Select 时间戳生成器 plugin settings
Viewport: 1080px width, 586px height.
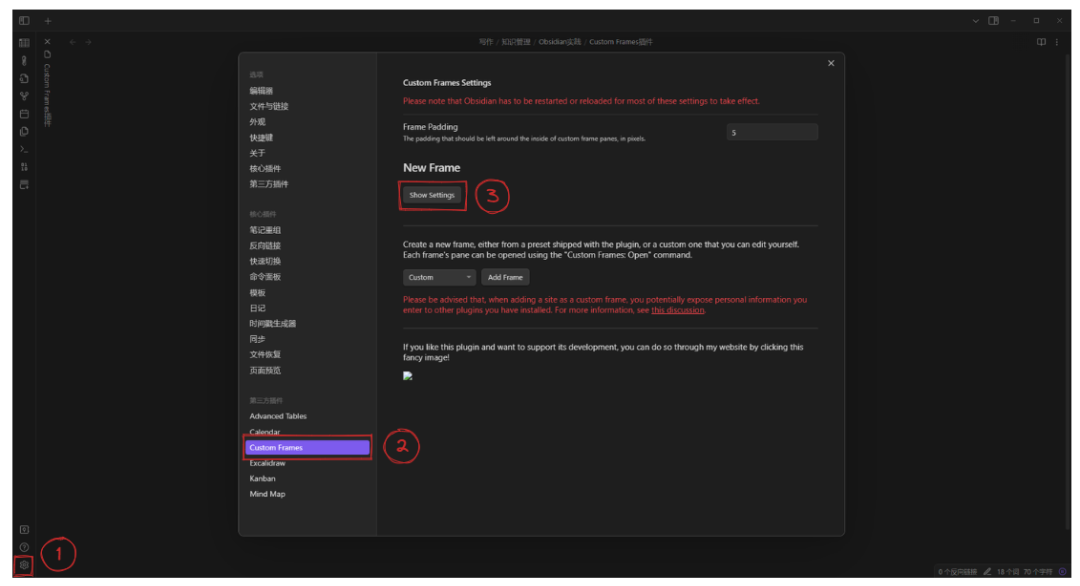pos(273,324)
